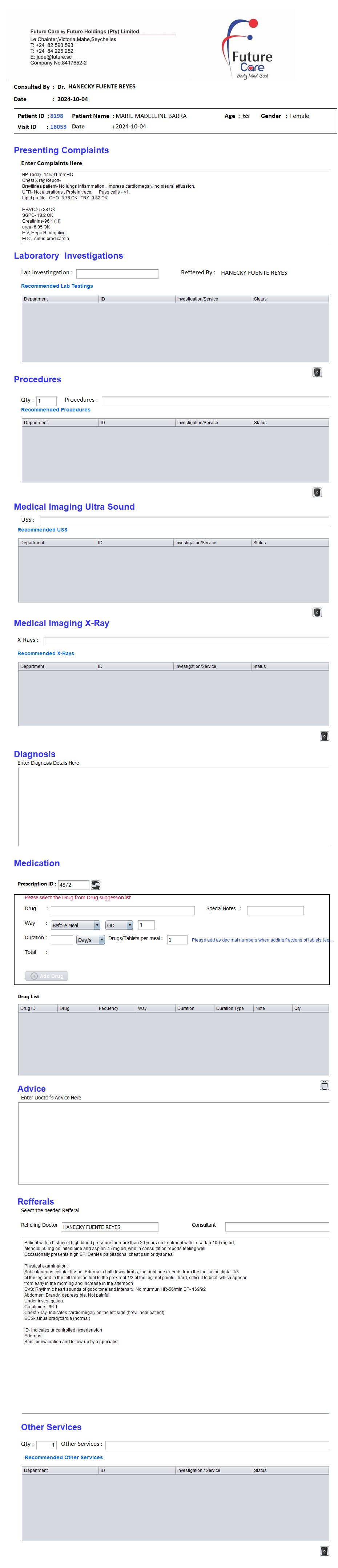
Task: Click the trash icon below Ultra Sound table
Action: [317, 612]
